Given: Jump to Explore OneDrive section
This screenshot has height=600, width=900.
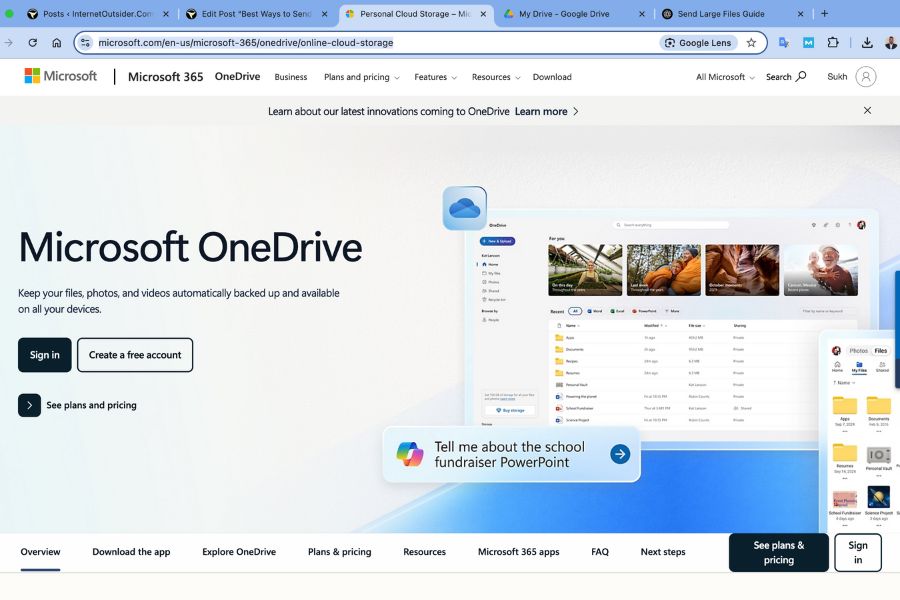Looking at the screenshot, I should coord(239,552).
